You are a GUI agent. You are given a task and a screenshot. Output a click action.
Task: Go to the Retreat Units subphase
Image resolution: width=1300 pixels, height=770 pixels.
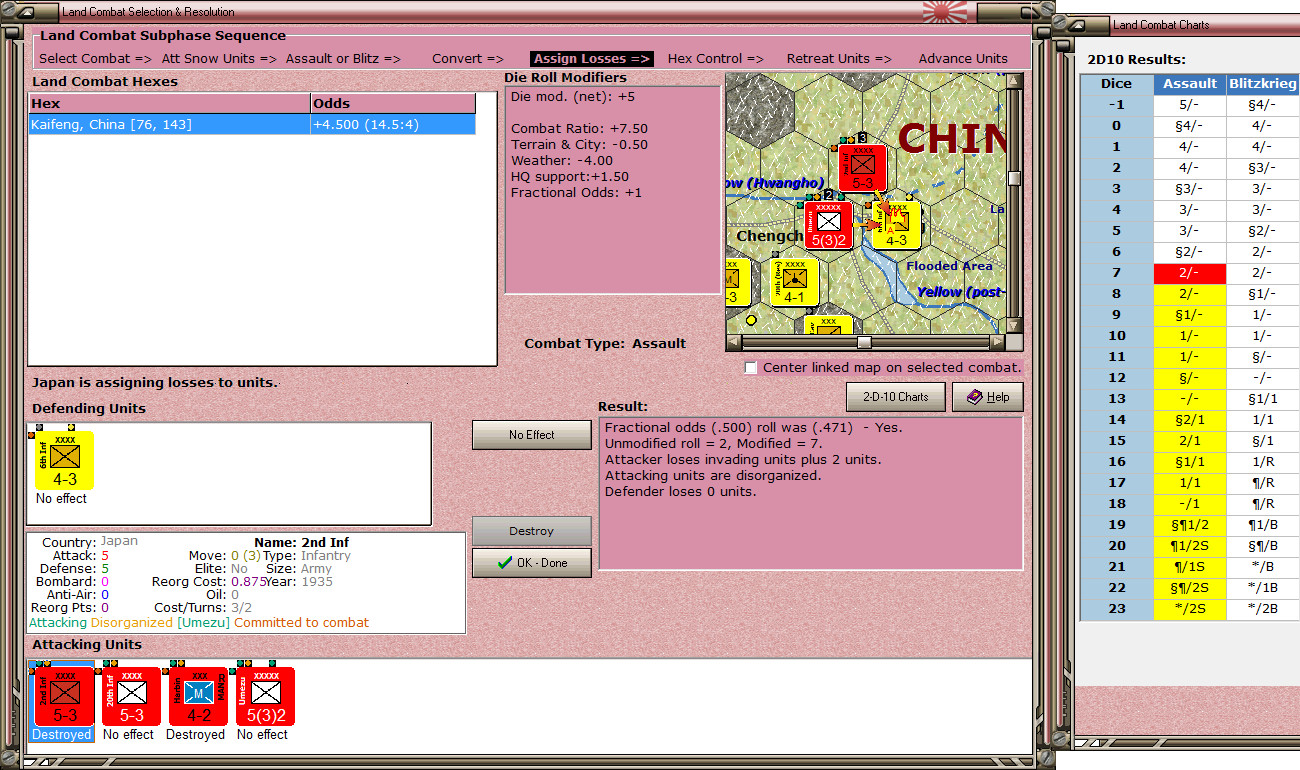[838, 59]
